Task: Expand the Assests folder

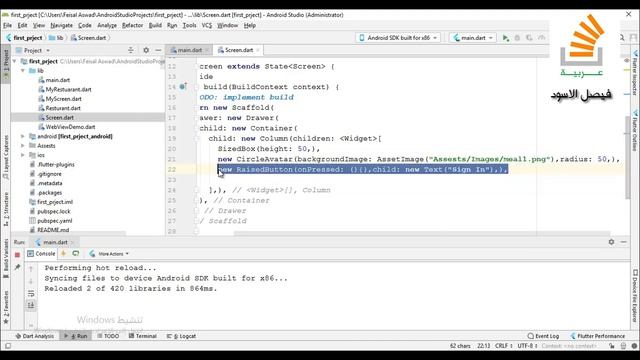Action: (x=23, y=146)
